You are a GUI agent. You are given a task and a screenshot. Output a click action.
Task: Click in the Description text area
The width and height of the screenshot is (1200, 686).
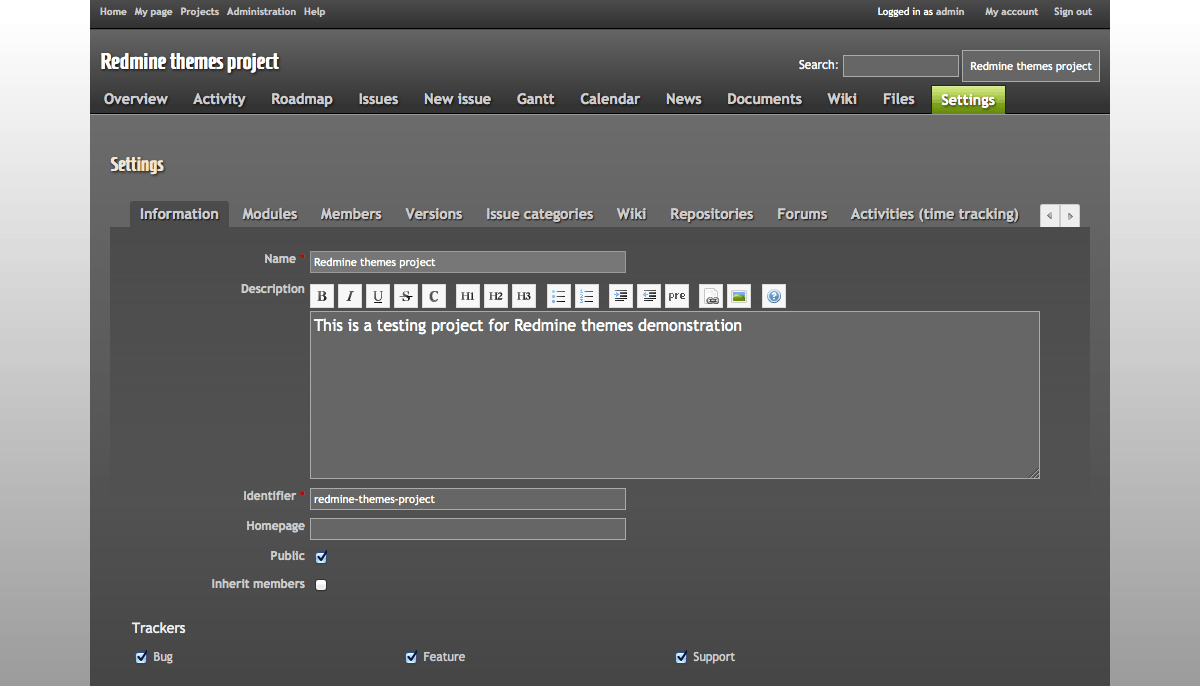tap(675, 395)
